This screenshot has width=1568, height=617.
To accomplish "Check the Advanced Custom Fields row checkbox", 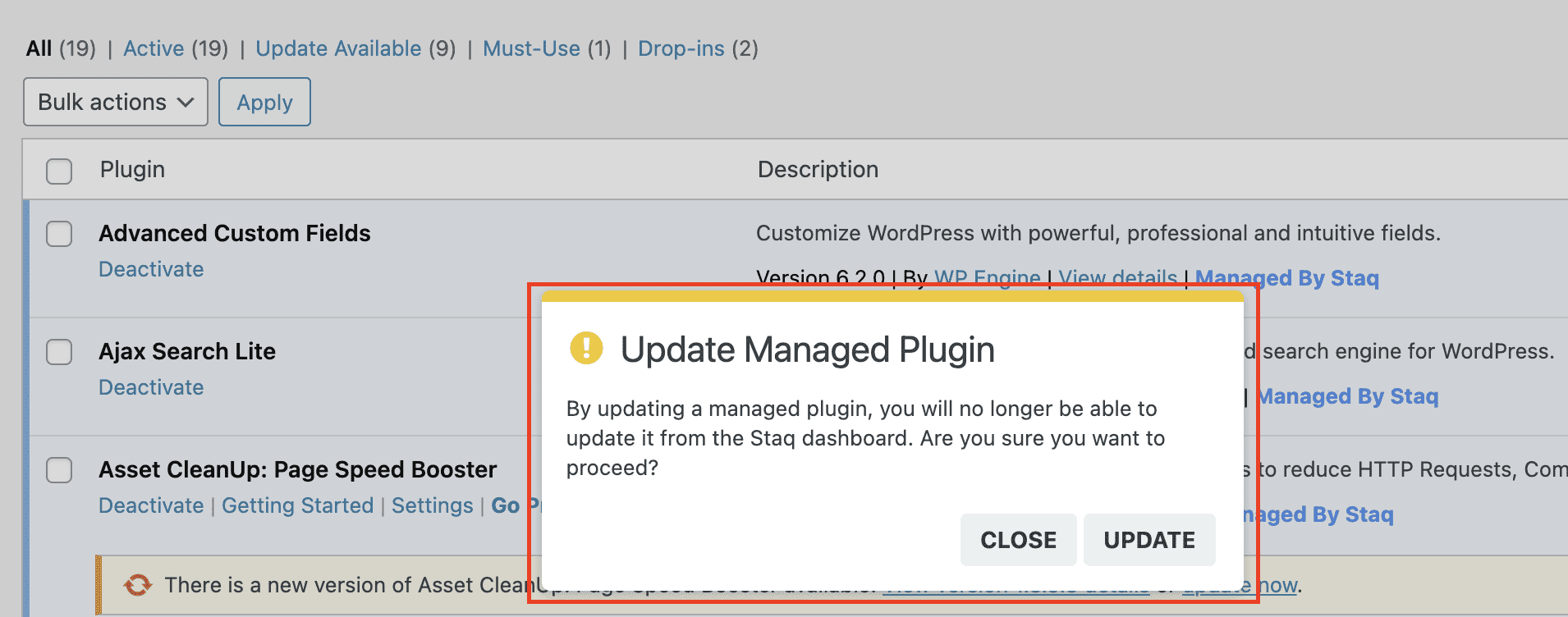I will coord(58,234).
